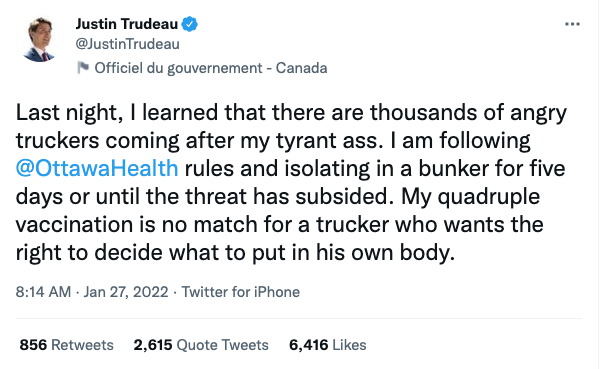Open the three-dot more options menu
This screenshot has width=613, height=369.
[x=572, y=24]
